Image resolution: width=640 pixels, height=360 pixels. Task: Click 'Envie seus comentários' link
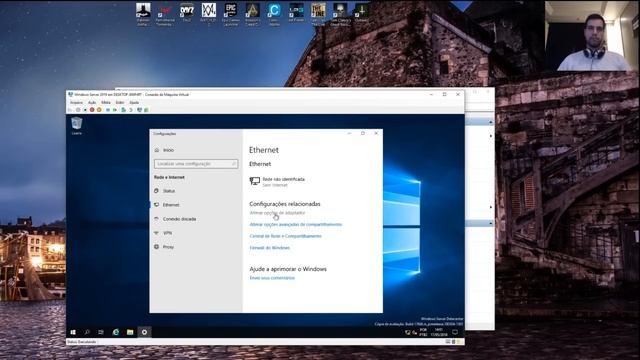coord(272,278)
